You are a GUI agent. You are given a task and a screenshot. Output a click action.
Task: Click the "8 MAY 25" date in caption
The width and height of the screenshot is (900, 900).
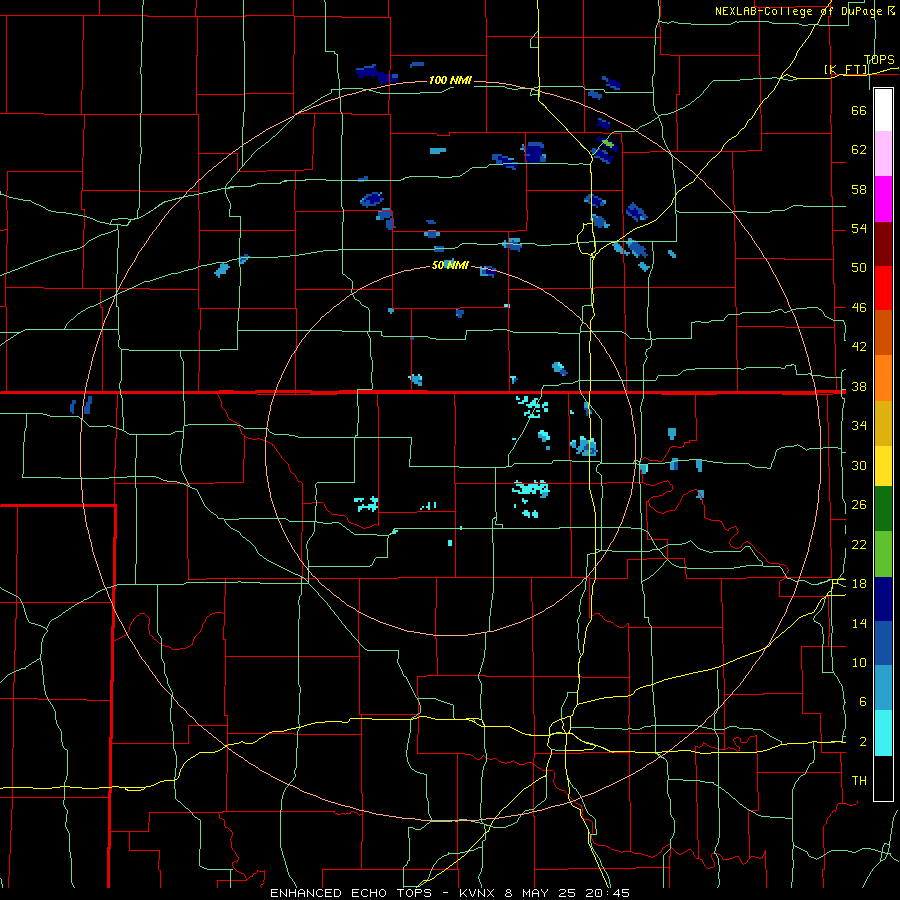[x=542, y=893]
